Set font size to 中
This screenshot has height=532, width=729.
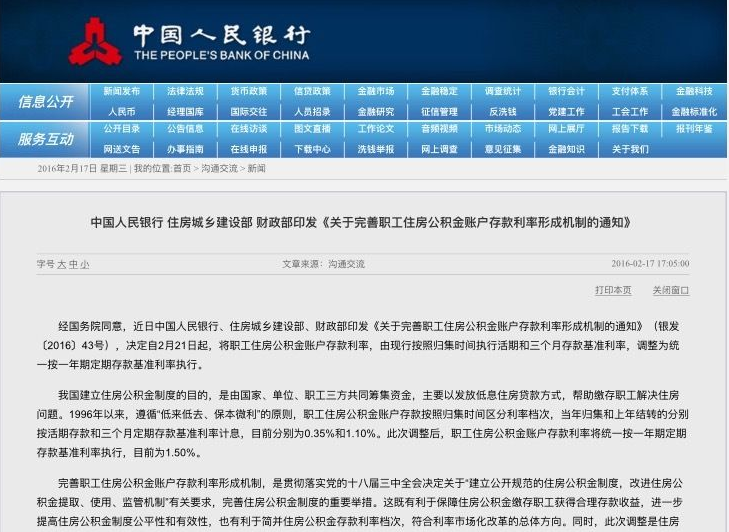(x=73, y=264)
